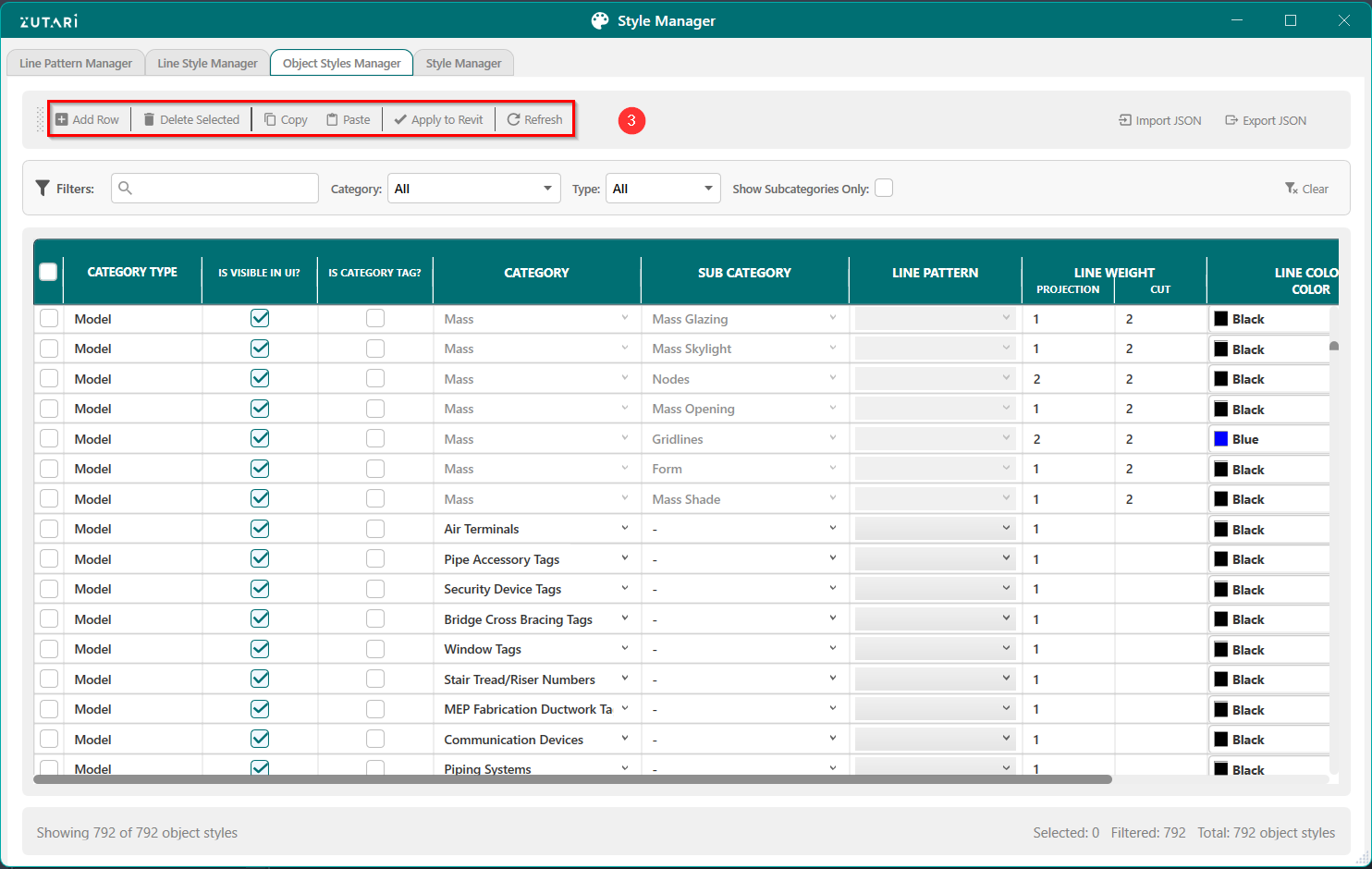Click the Export JSON icon
Screen dimensions: 1372x869
pos(1231,120)
